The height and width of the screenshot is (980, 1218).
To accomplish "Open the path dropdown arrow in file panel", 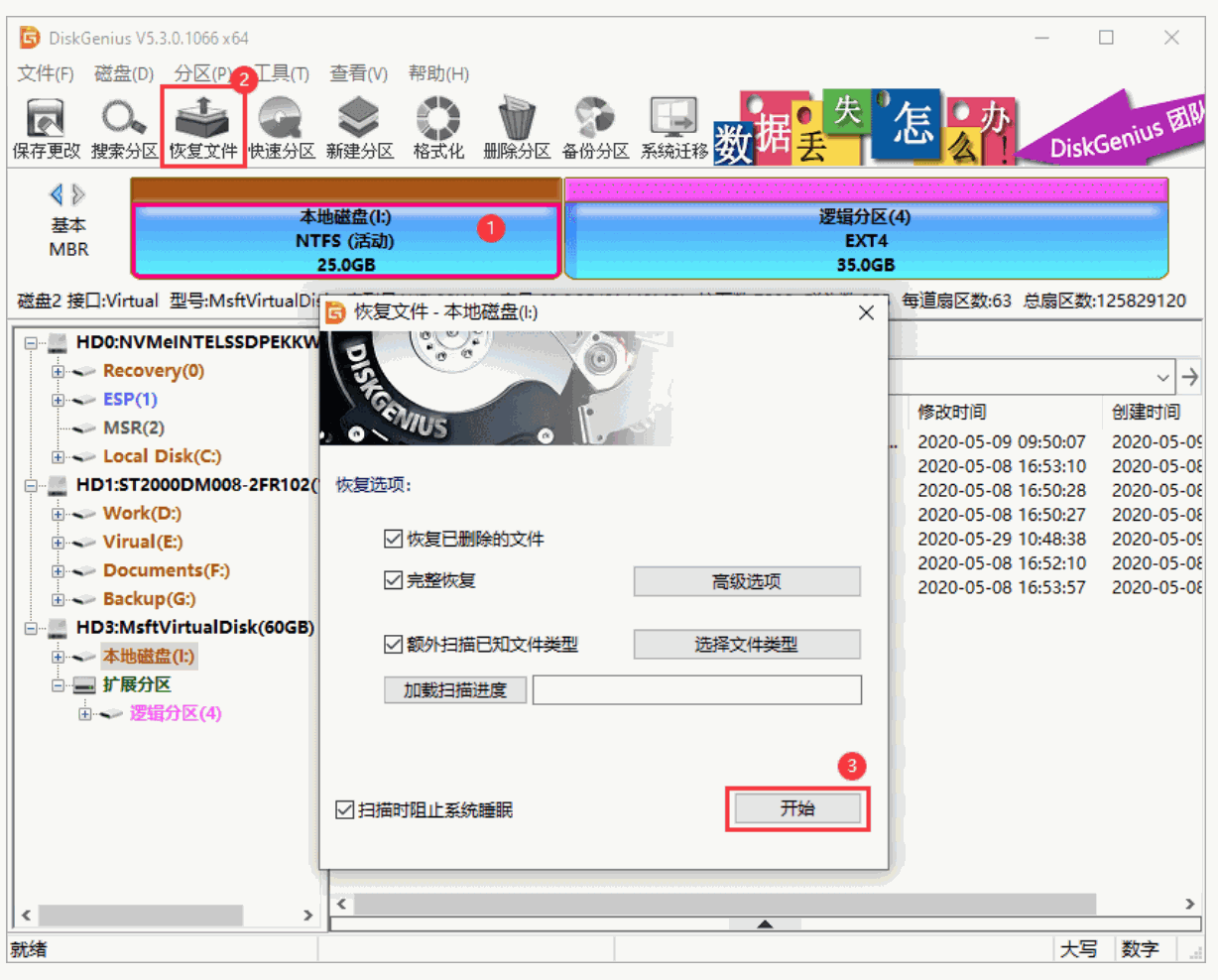I will point(1162,377).
